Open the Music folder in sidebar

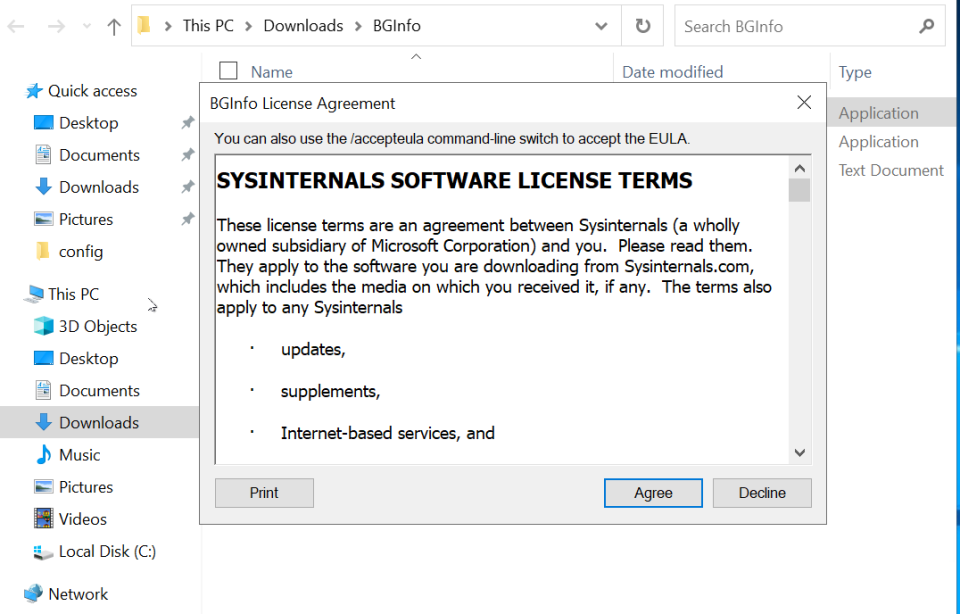[81, 455]
